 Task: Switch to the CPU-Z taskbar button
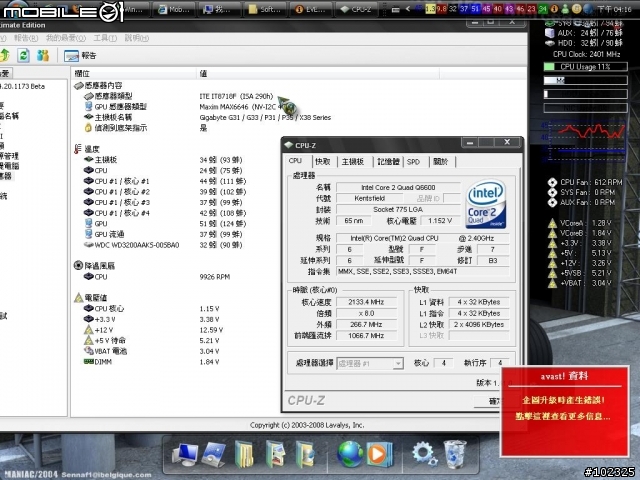(356, 9)
